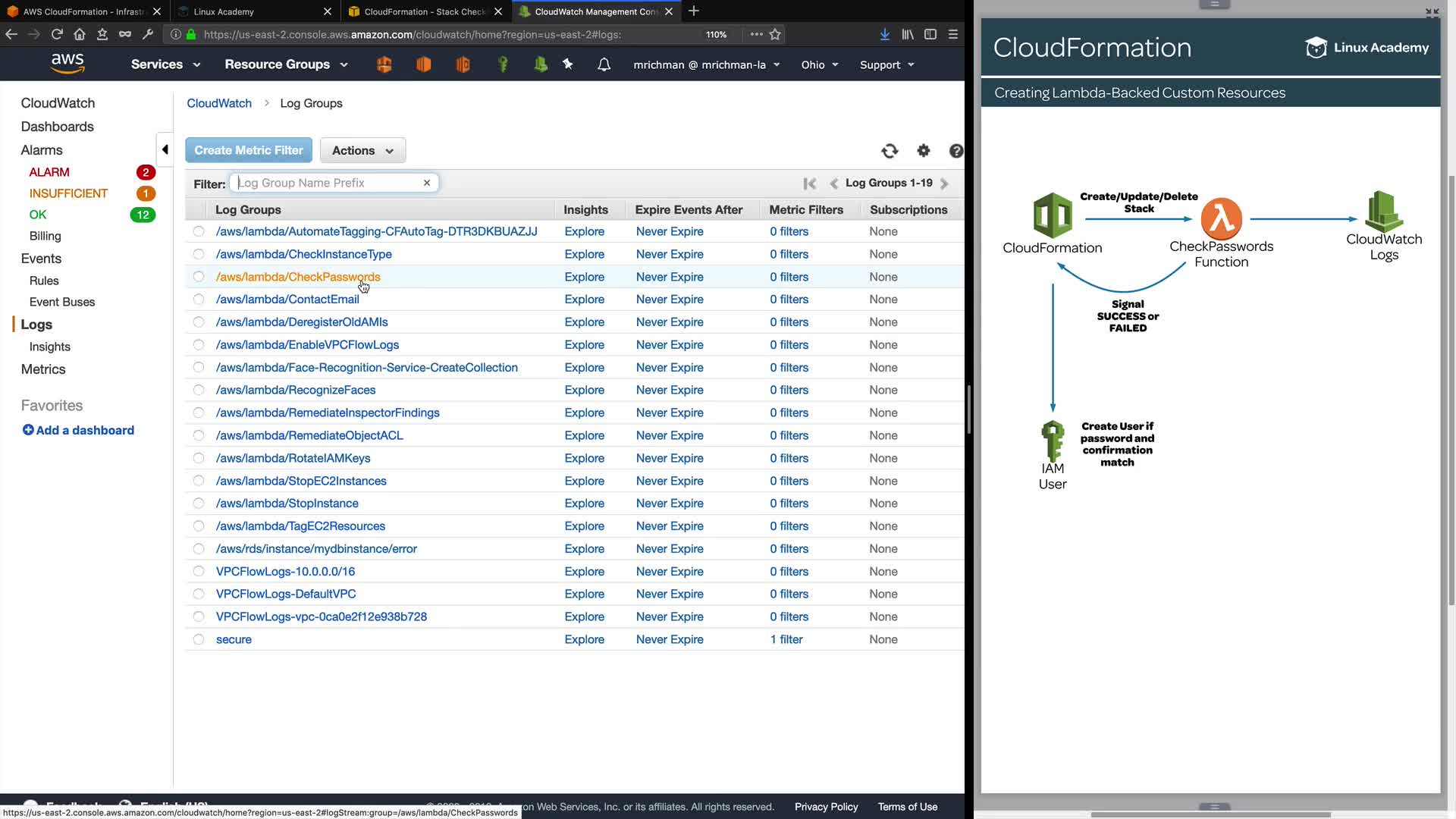Select the VPCFlowLogs-DefaultVPC radio button

(199, 594)
